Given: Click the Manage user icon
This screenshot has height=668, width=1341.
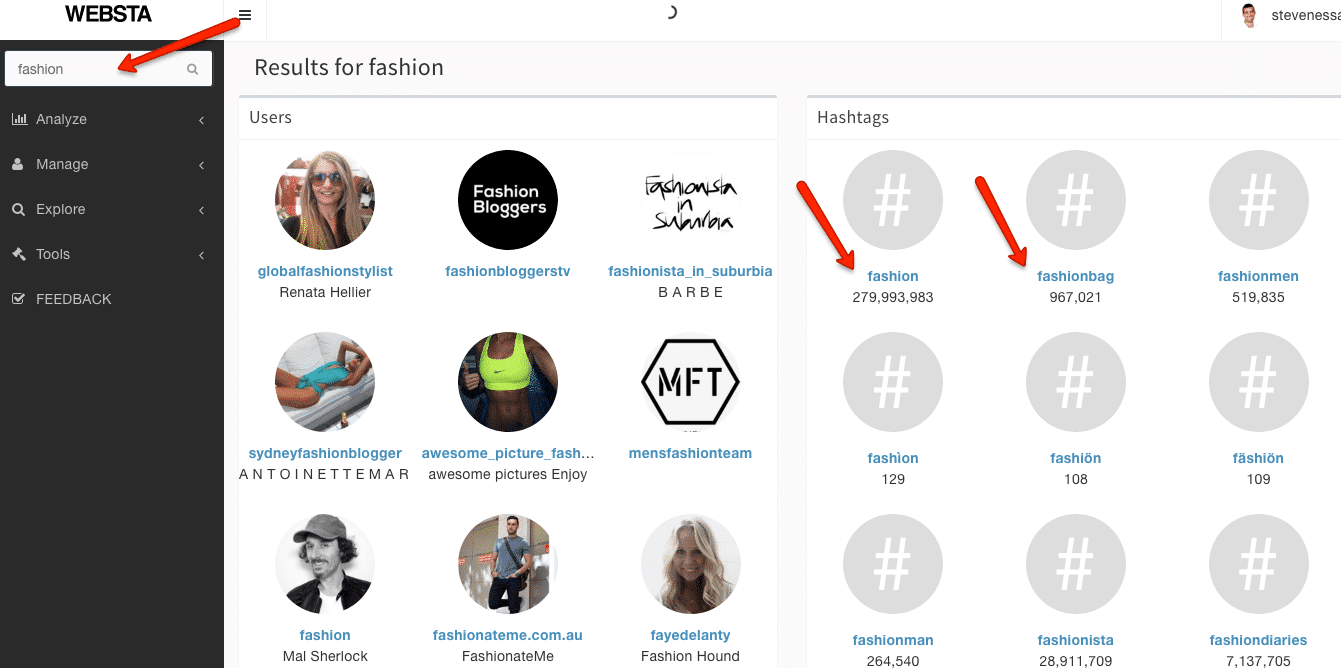Looking at the screenshot, I should [18, 164].
